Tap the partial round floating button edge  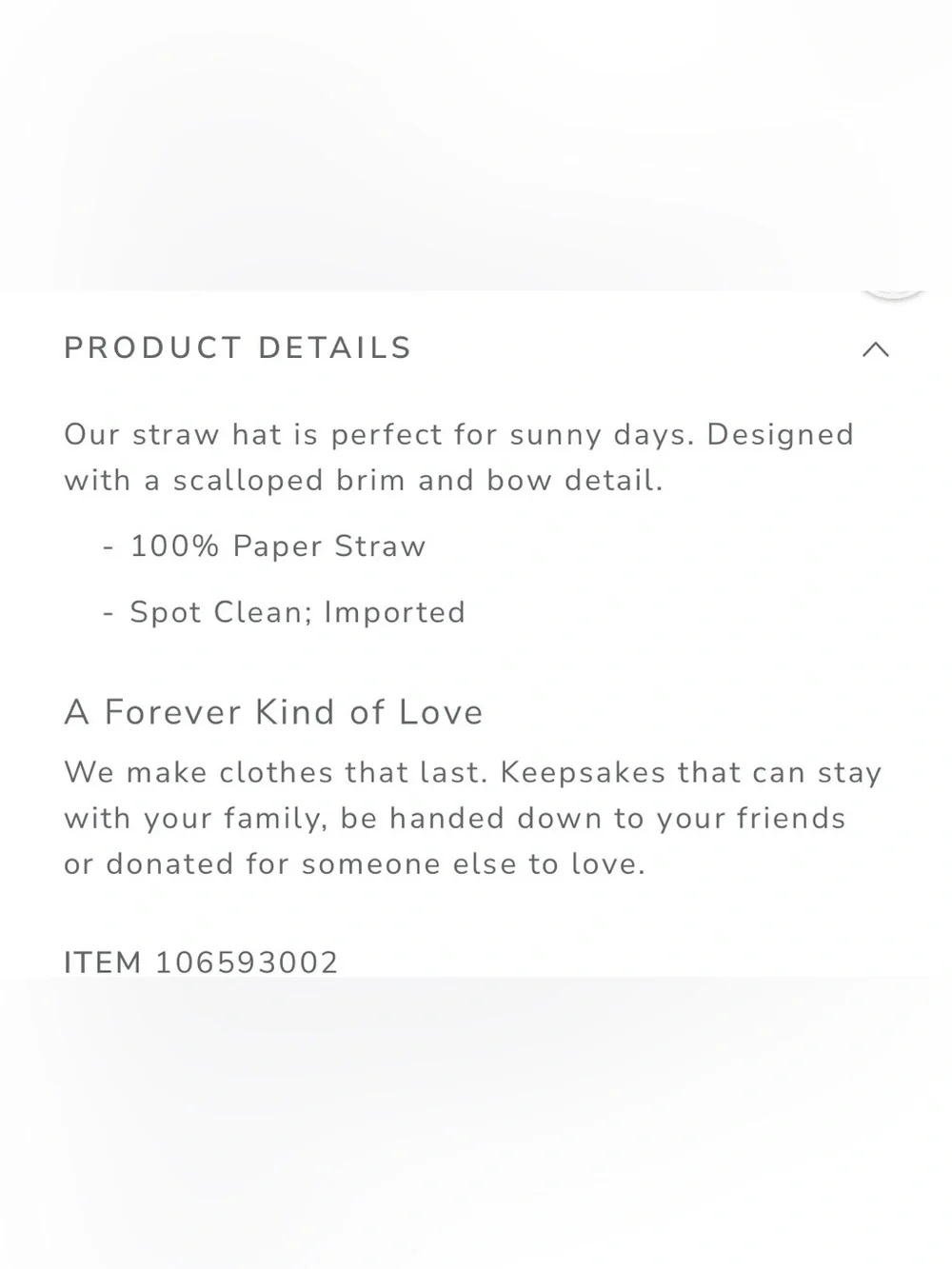click(893, 295)
